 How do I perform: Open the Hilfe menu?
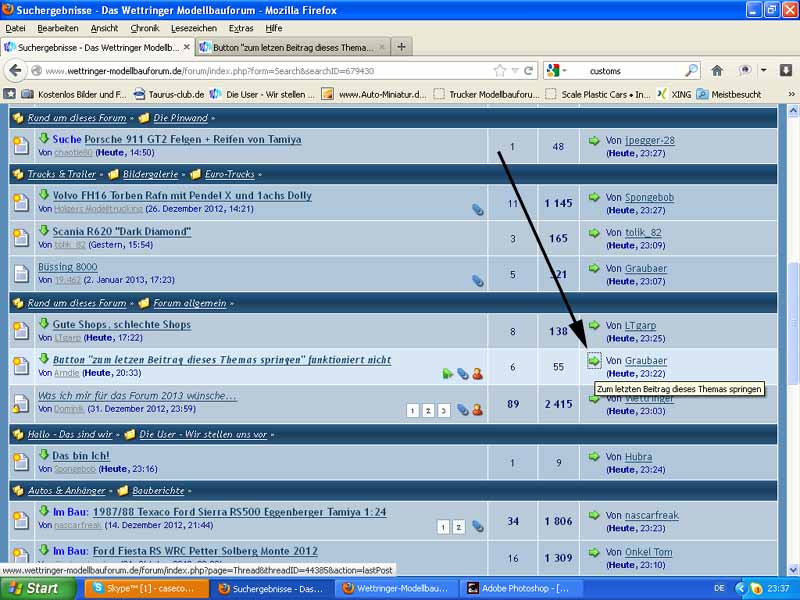point(273,28)
